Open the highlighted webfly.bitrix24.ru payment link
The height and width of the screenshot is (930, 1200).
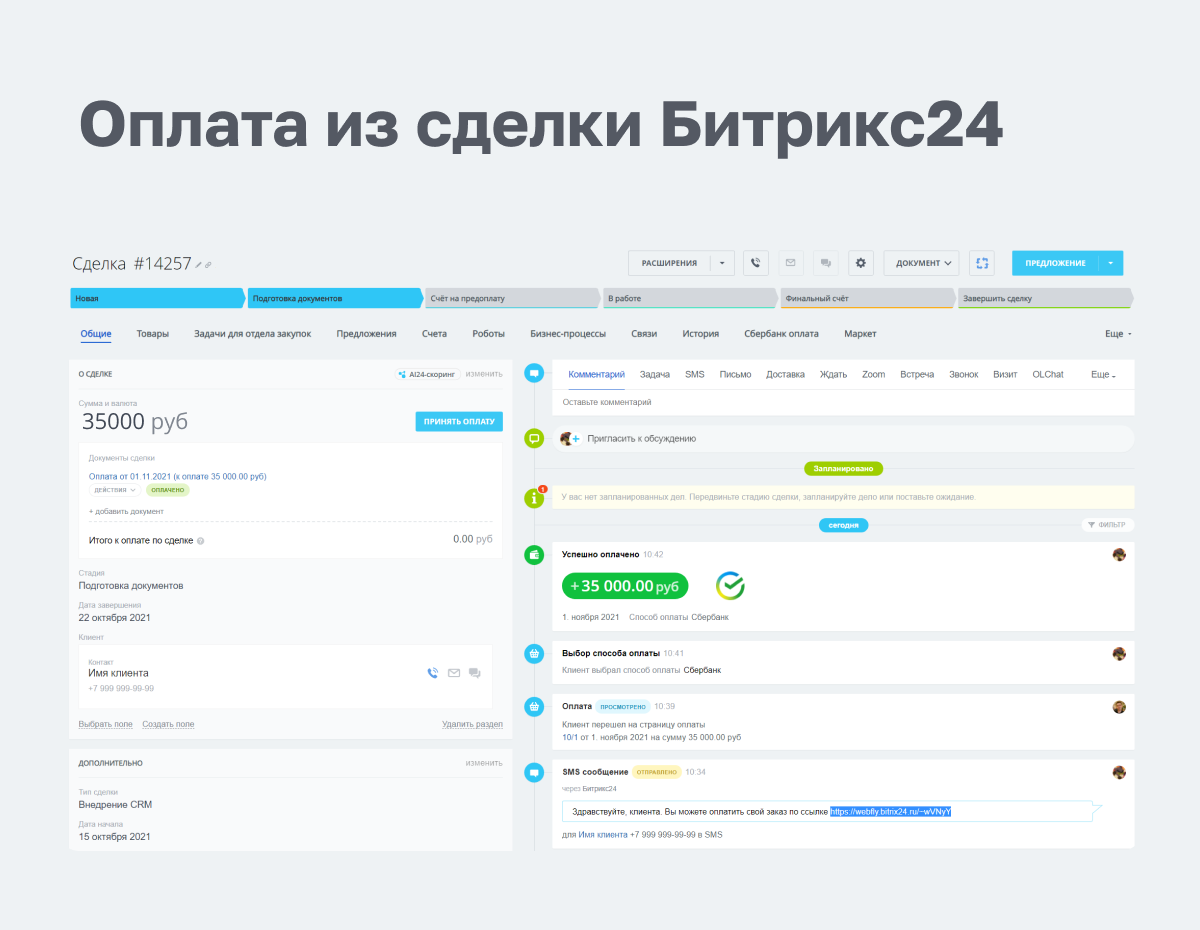coord(890,811)
